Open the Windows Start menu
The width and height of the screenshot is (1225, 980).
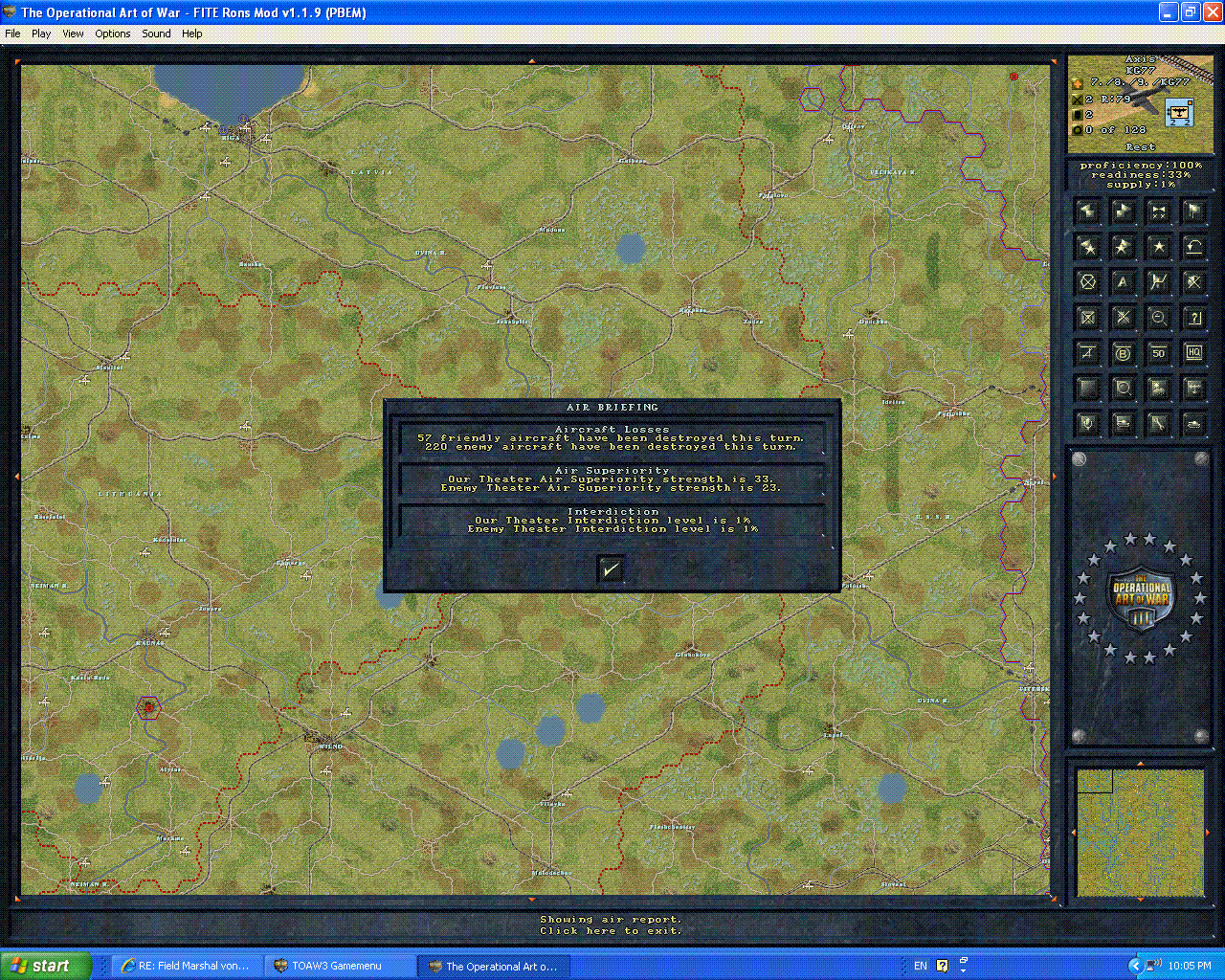point(46,966)
